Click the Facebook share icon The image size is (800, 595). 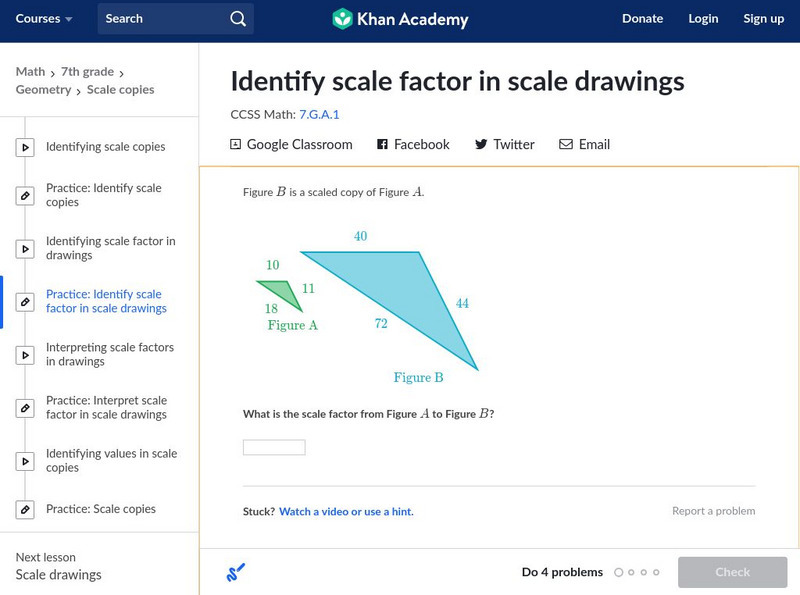(382, 145)
